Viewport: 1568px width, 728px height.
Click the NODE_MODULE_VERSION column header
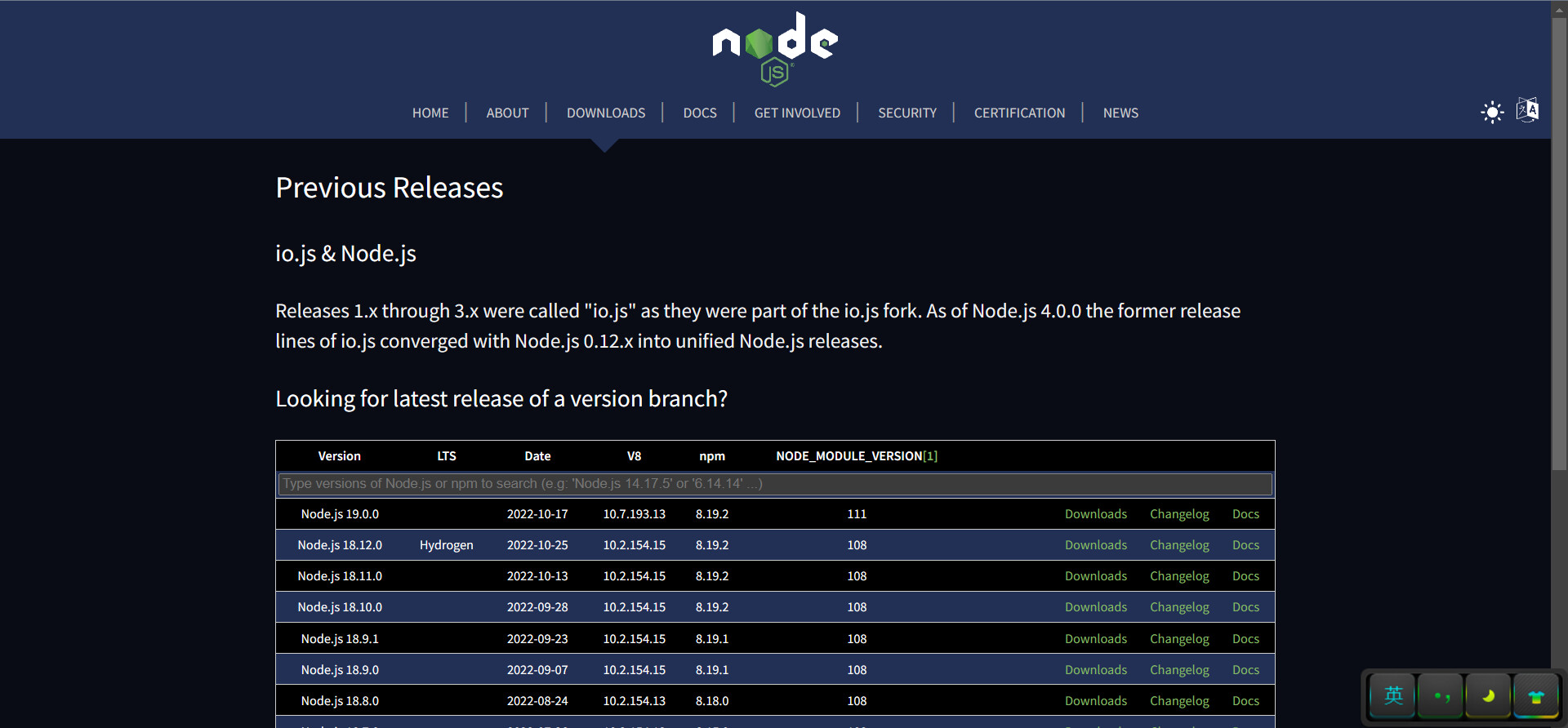click(849, 456)
